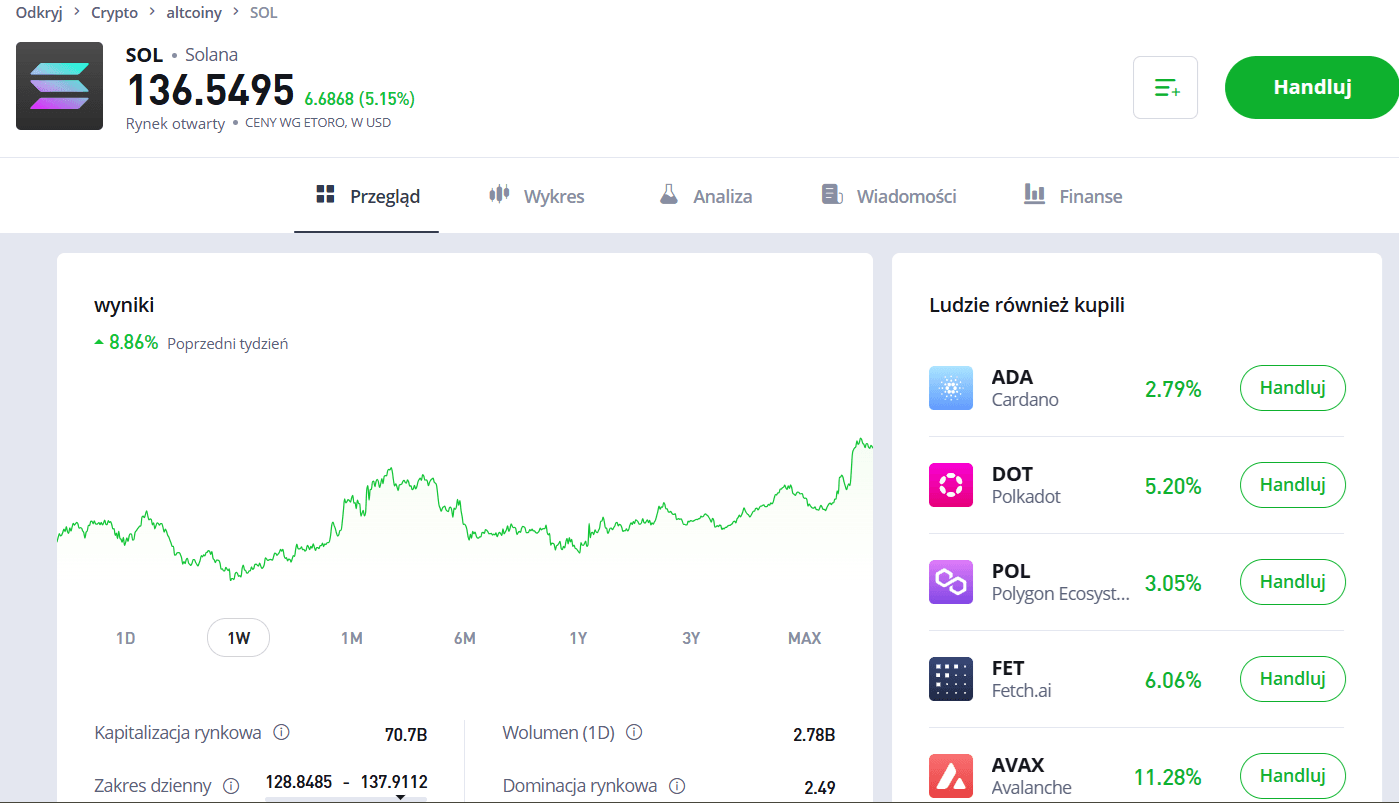Click the POL 3.05% change value
The image size is (1399, 803).
coord(1174,583)
